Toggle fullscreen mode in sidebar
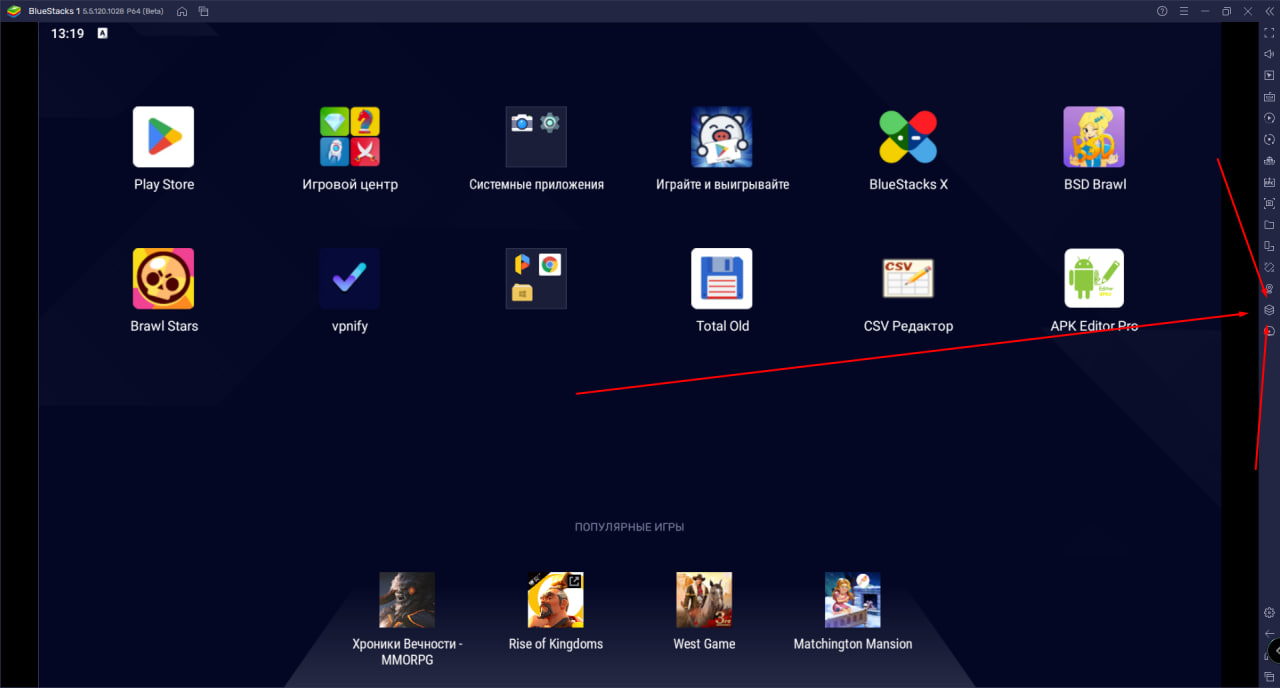This screenshot has height=688, width=1280. tap(1269, 33)
